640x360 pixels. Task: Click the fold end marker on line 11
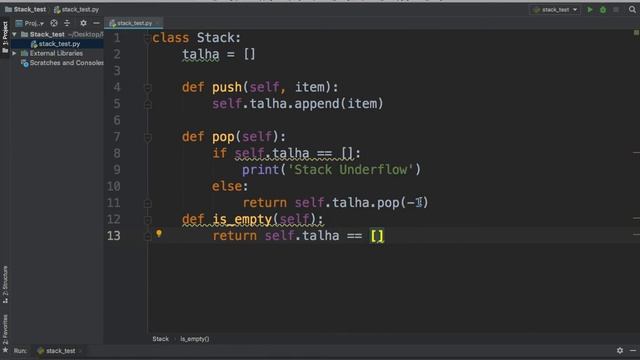[148, 203]
